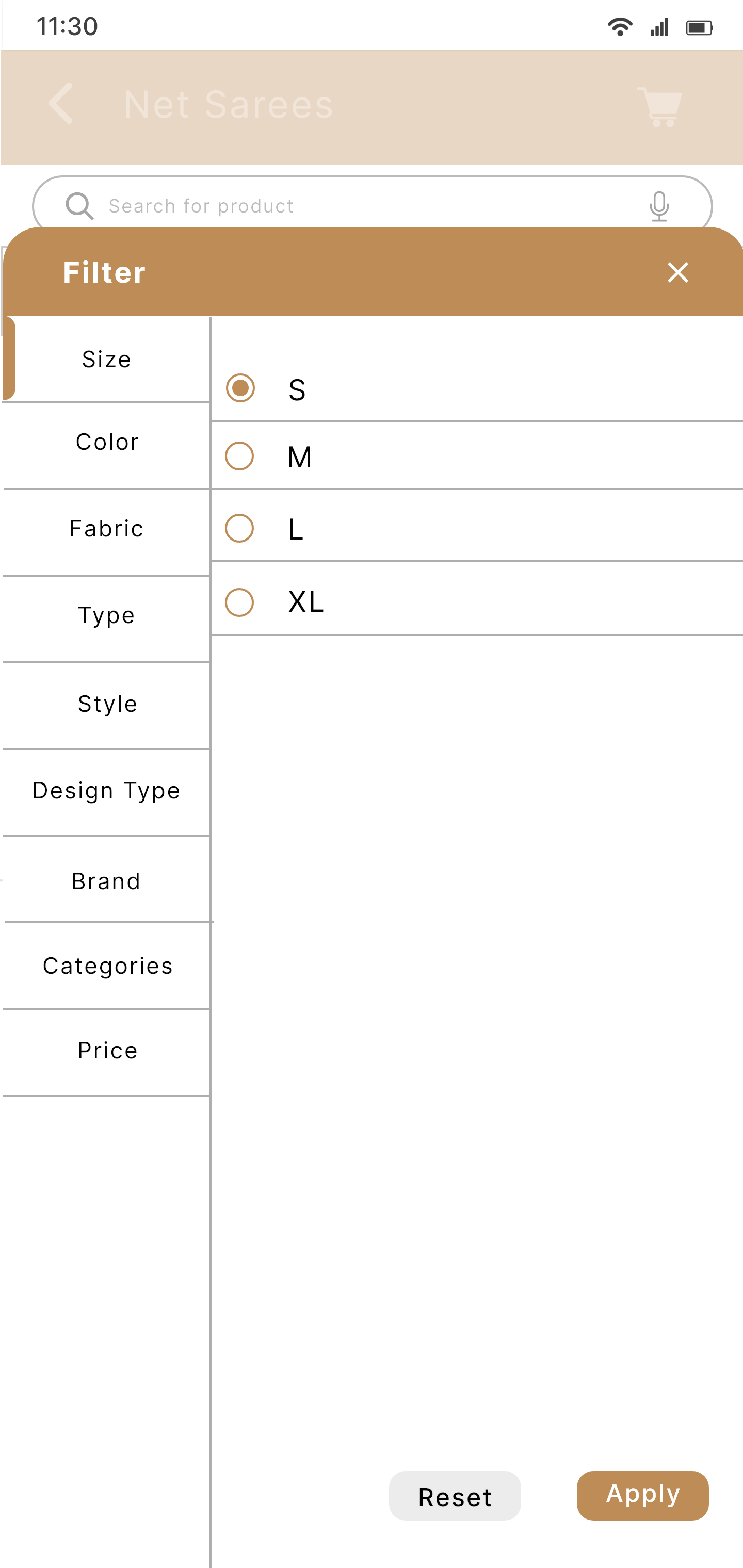Open the Categories filter tab

[x=107, y=966]
